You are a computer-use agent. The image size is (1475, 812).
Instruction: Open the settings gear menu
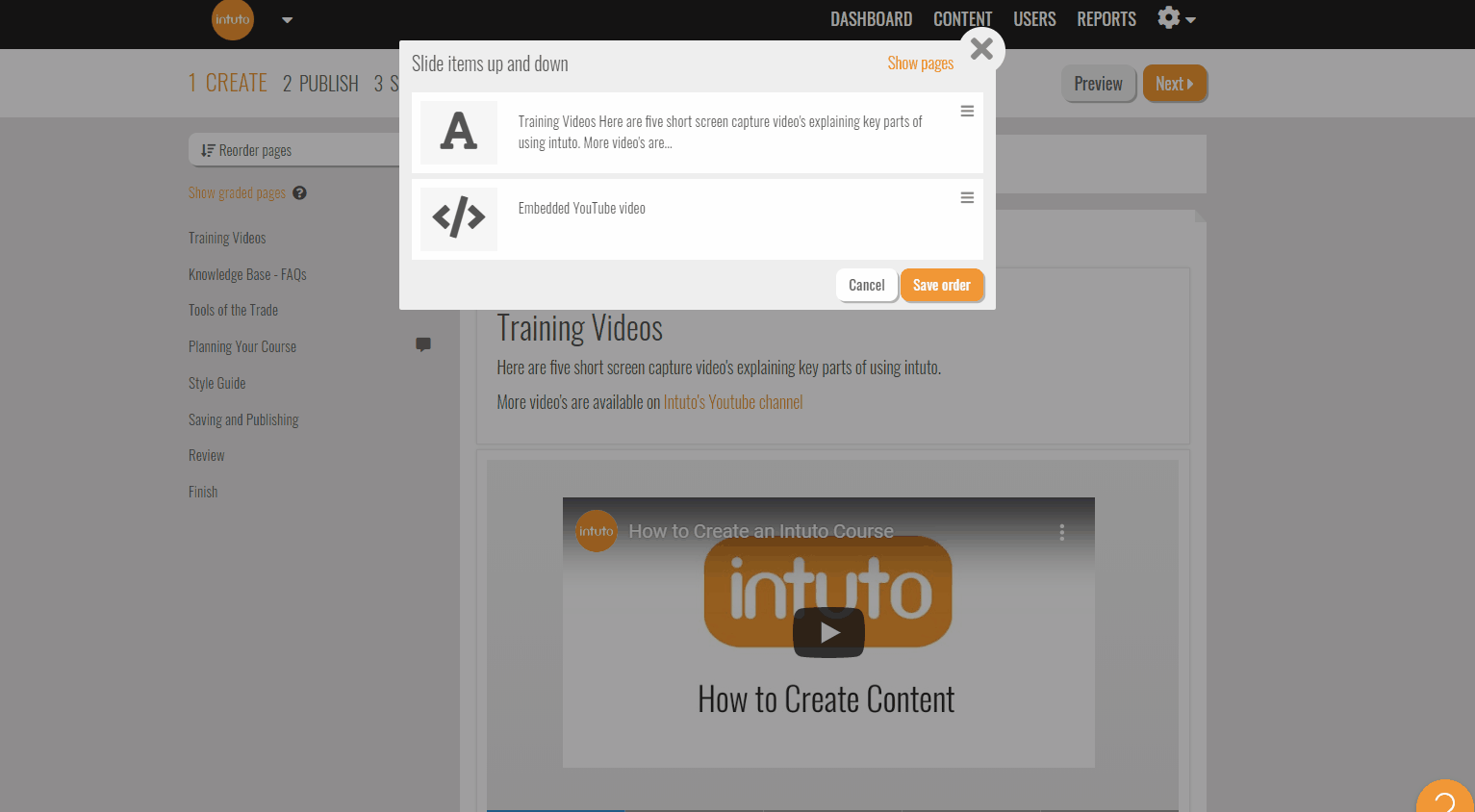(x=1176, y=18)
